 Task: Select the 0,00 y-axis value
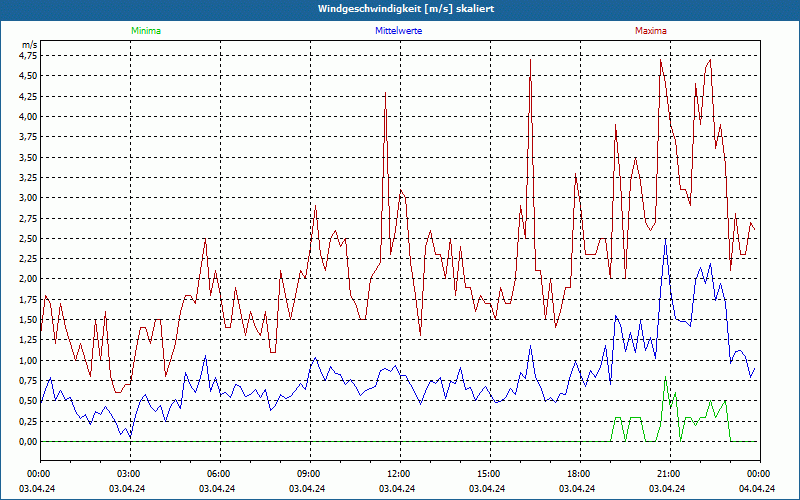pos(28,441)
